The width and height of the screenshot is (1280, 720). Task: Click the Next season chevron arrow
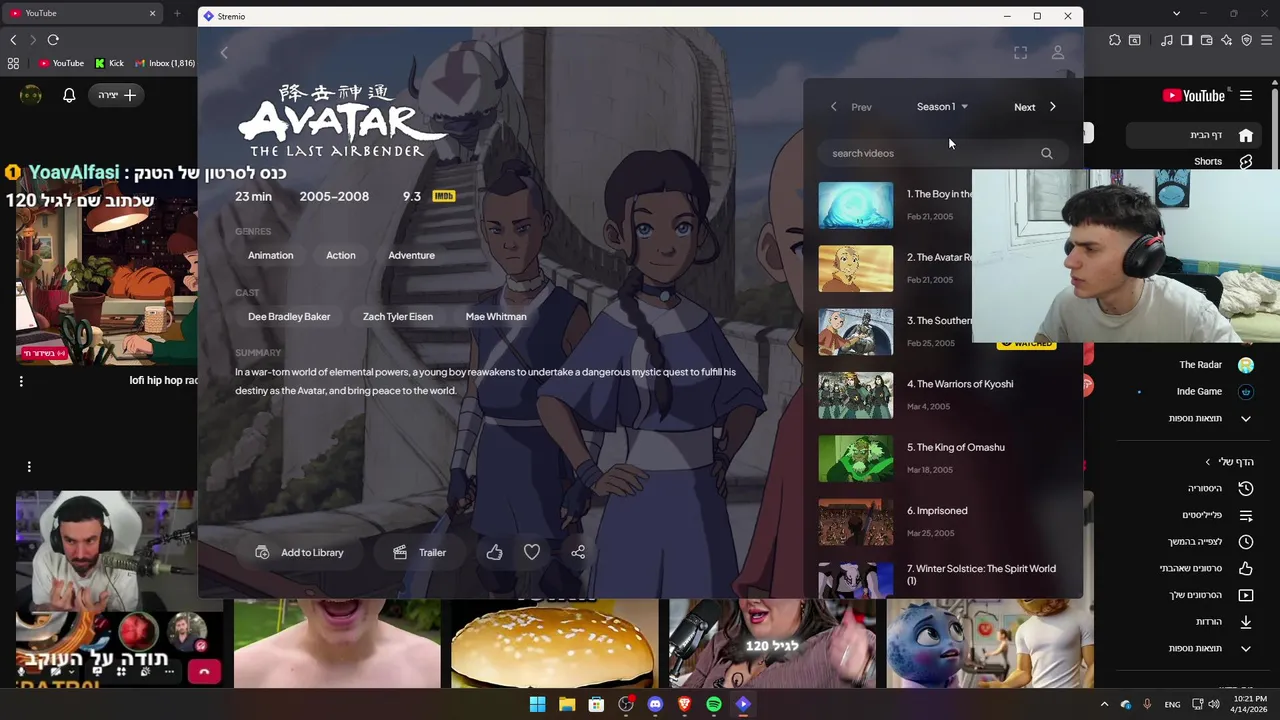[1052, 107]
